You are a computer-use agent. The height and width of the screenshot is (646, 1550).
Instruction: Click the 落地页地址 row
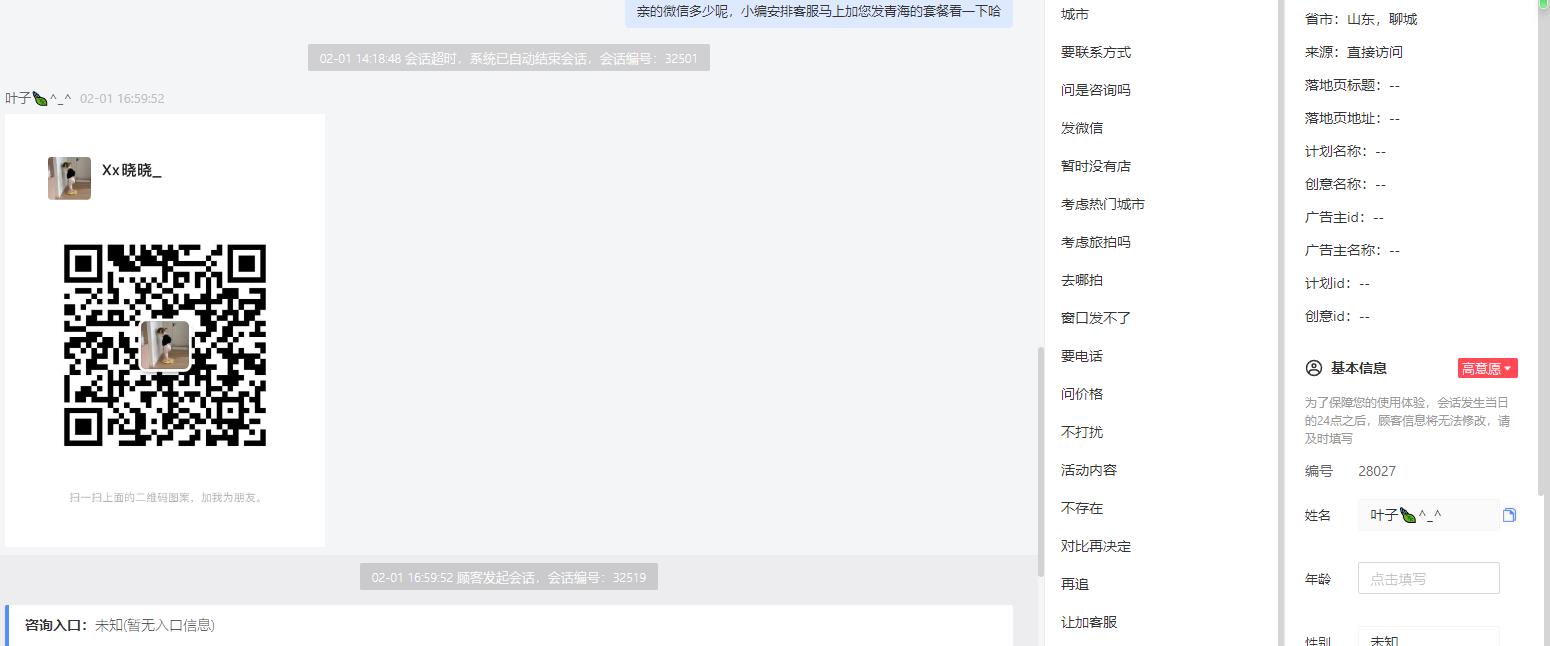coord(1352,118)
